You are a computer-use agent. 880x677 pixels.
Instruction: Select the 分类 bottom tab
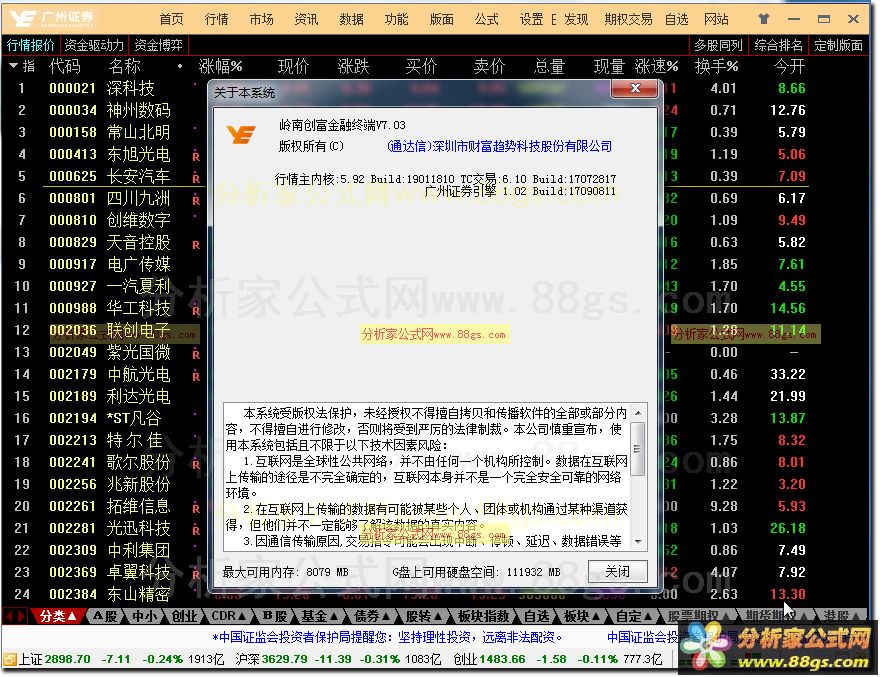57,616
